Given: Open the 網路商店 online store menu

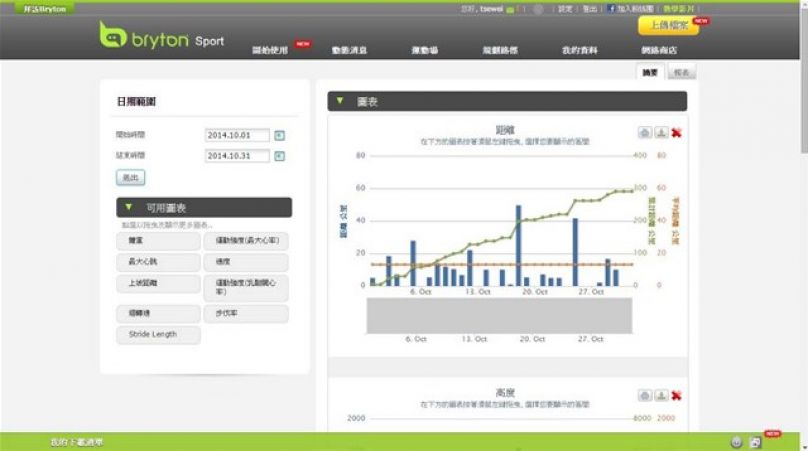Looking at the screenshot, I should pyautogui.click(x=658, y=49).
